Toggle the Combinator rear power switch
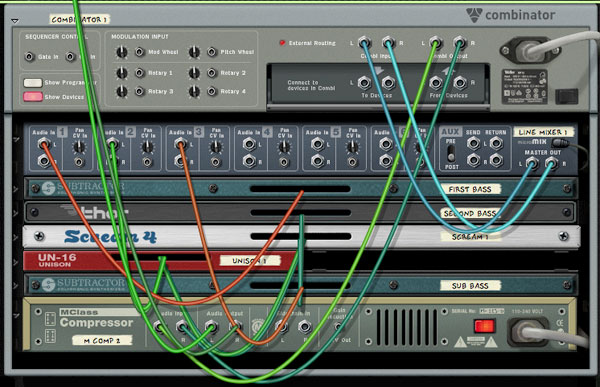Viewport: 600px width, 387px height. (x=566, y=96)
